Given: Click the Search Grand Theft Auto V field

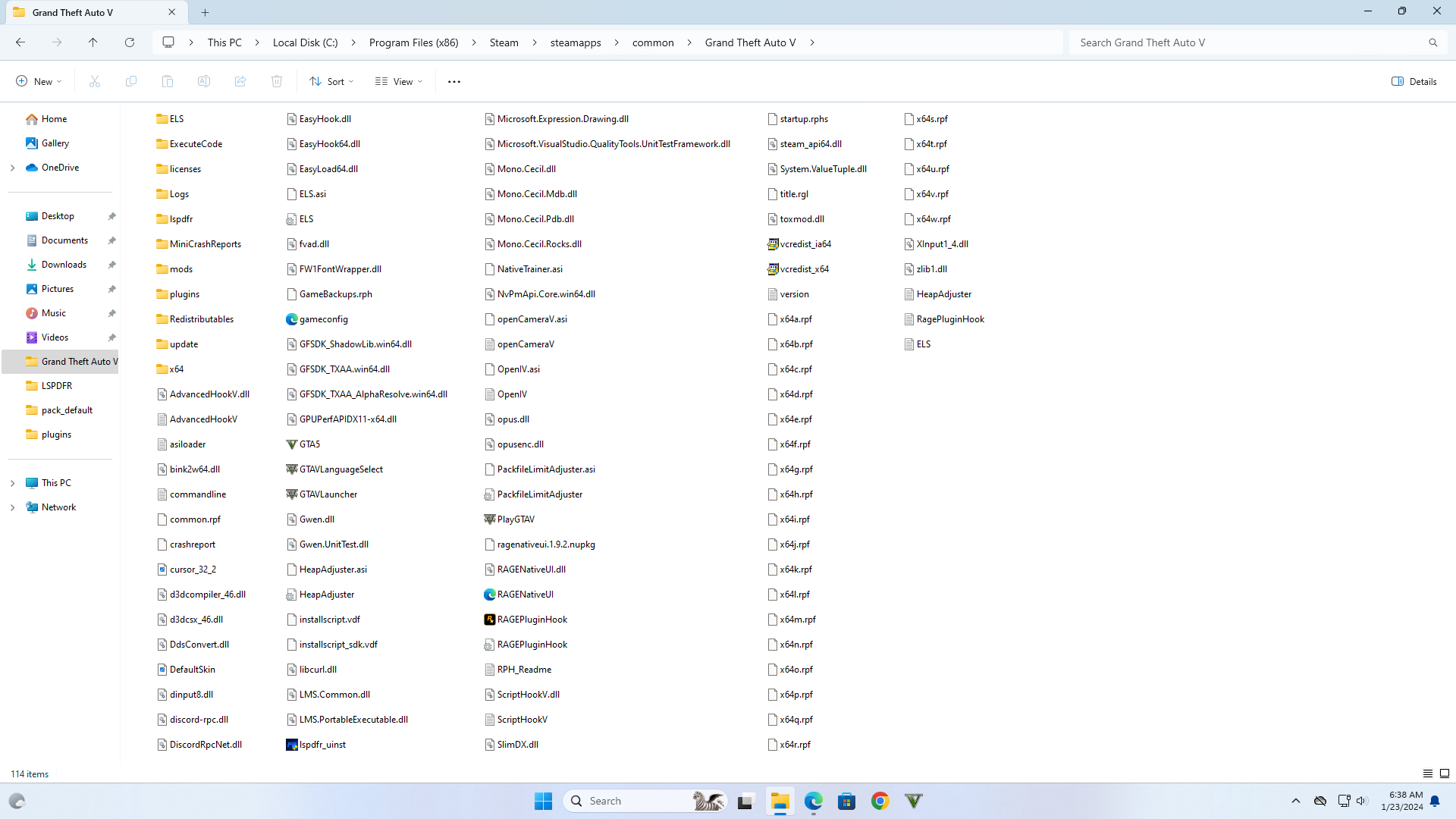Looking at the screenshot, I should tap(1251, 42).
